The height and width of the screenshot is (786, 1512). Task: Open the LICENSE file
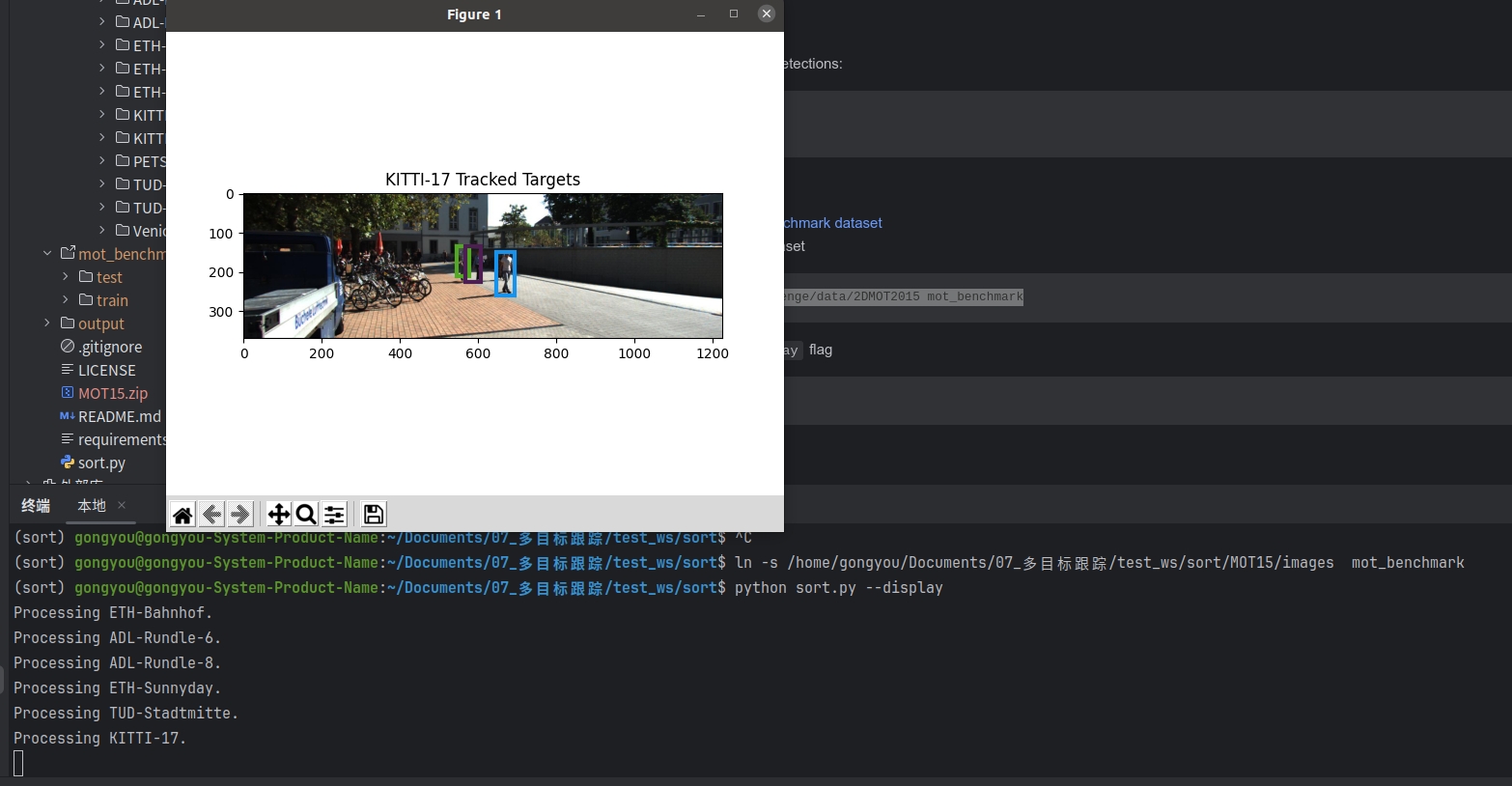pos(98,370)
